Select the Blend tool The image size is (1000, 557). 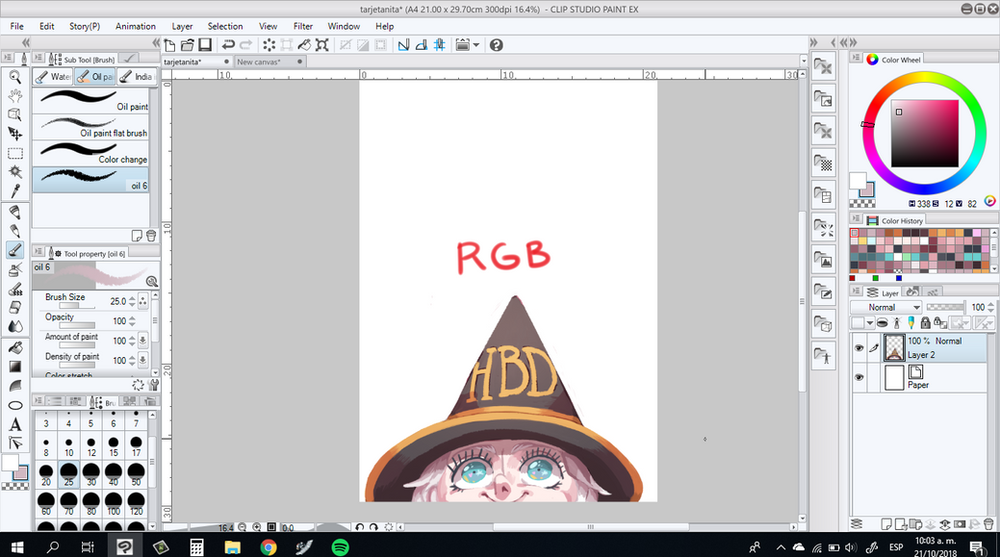[15, 327]
